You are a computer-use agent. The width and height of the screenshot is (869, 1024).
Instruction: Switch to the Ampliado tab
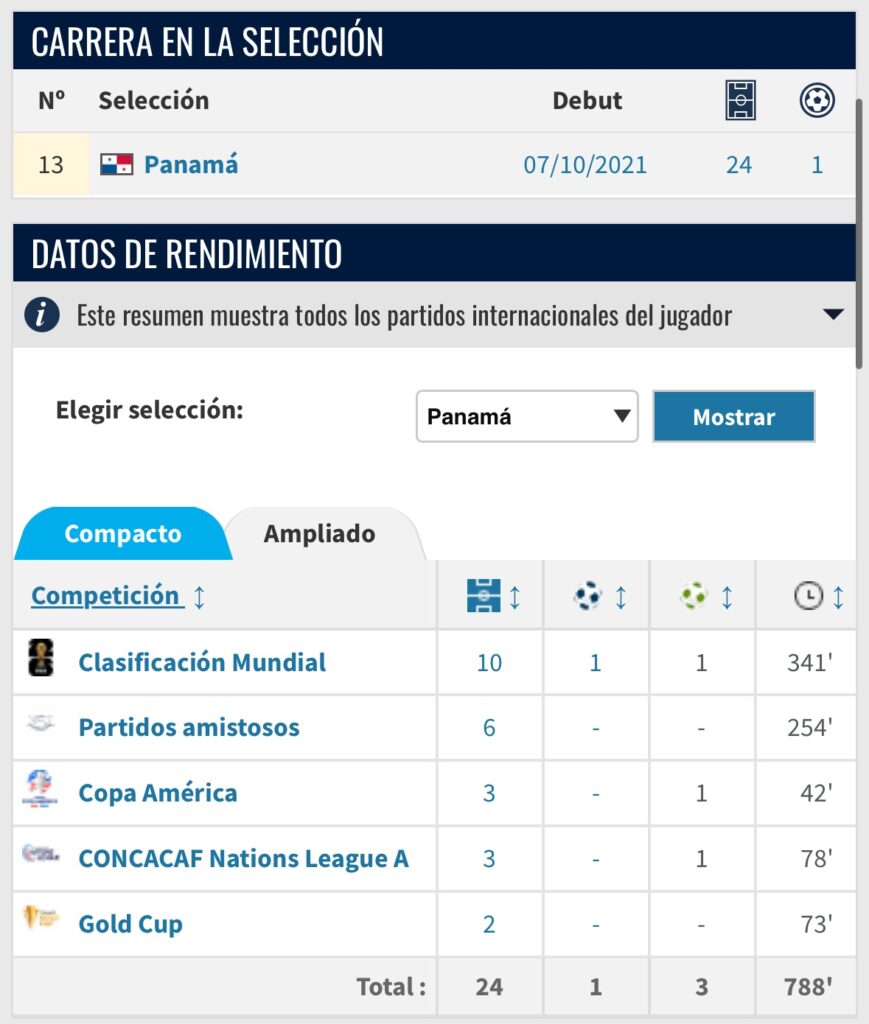pyautogui.click(x=320, y=534)
